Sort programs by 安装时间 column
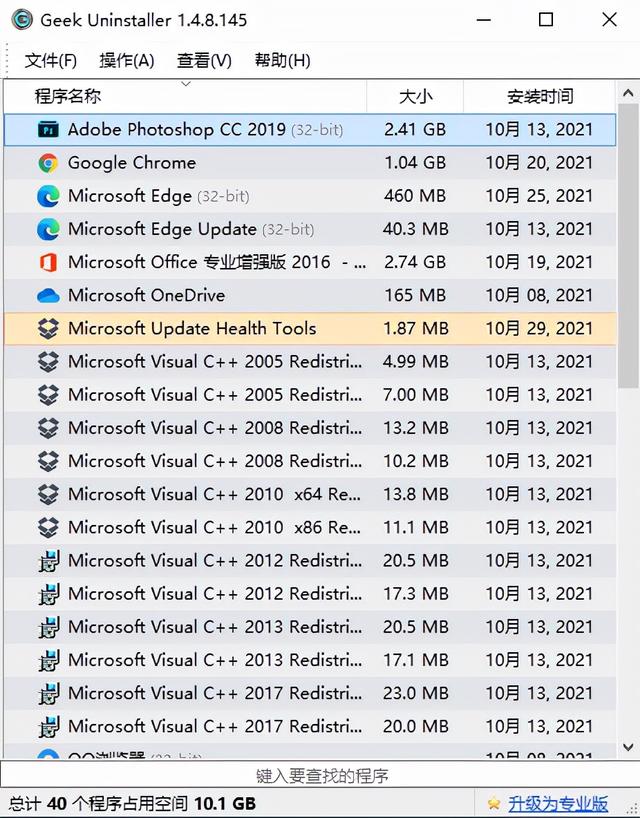 tap(540, 96)
